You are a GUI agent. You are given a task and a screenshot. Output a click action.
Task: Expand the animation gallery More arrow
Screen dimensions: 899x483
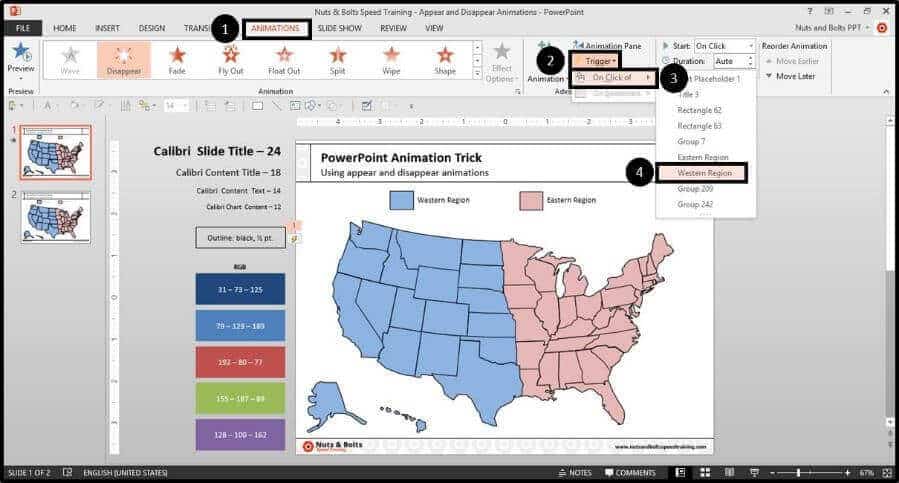point(477,73)
